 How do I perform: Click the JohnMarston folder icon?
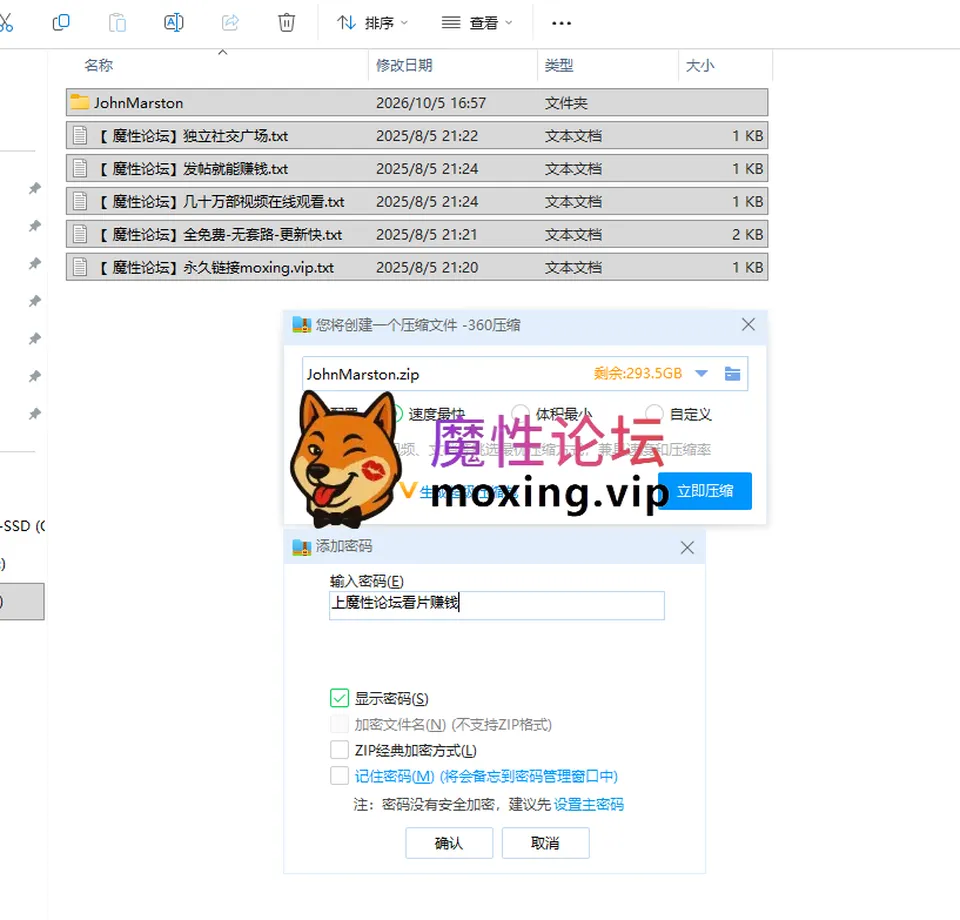pyautogui.click(x=80, y=102)
